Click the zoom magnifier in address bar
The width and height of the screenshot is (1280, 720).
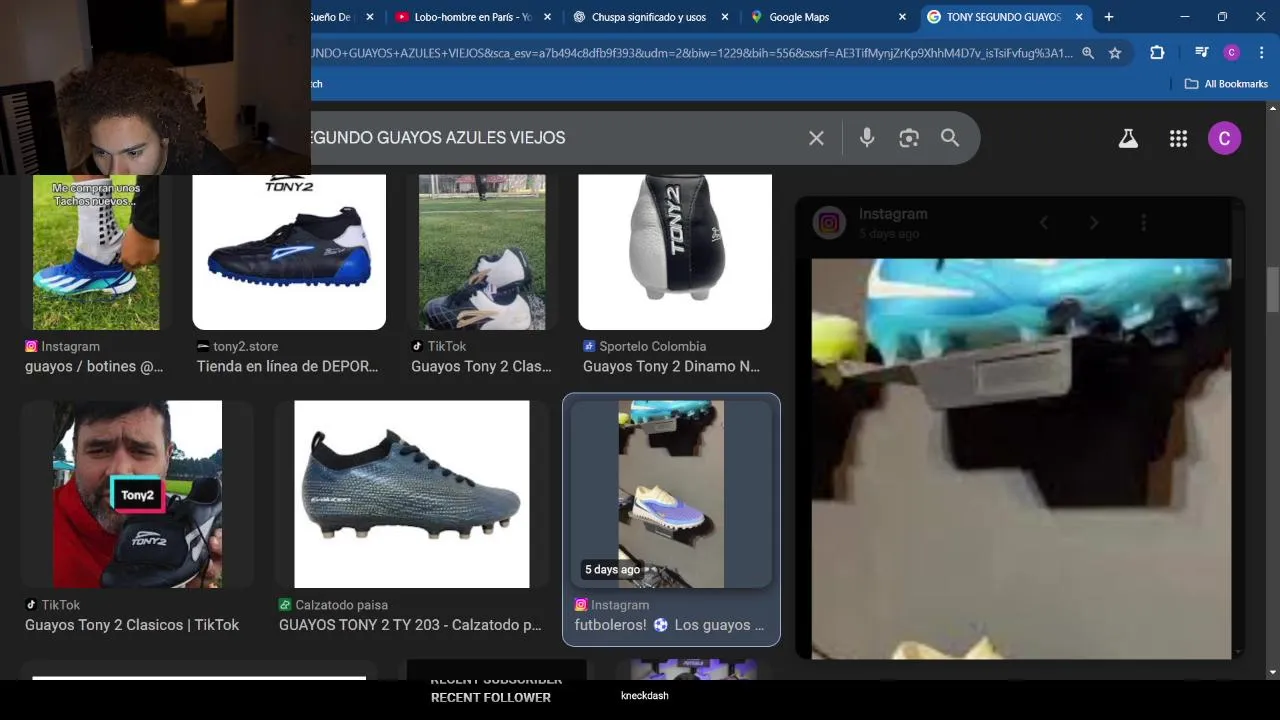pyautogui.click(x=1088, y=53)
